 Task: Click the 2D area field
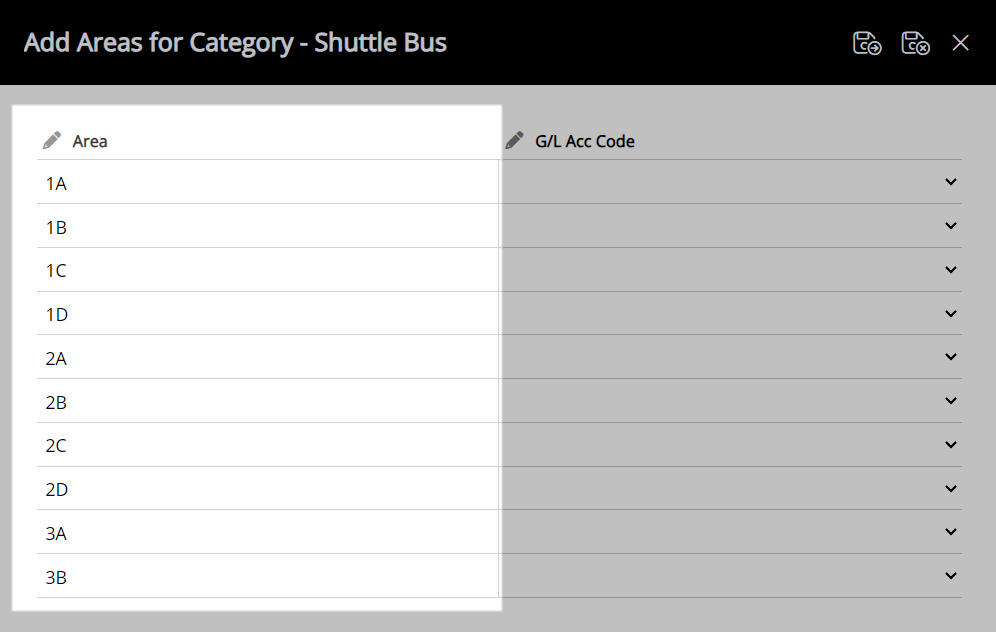coord(267,488)
